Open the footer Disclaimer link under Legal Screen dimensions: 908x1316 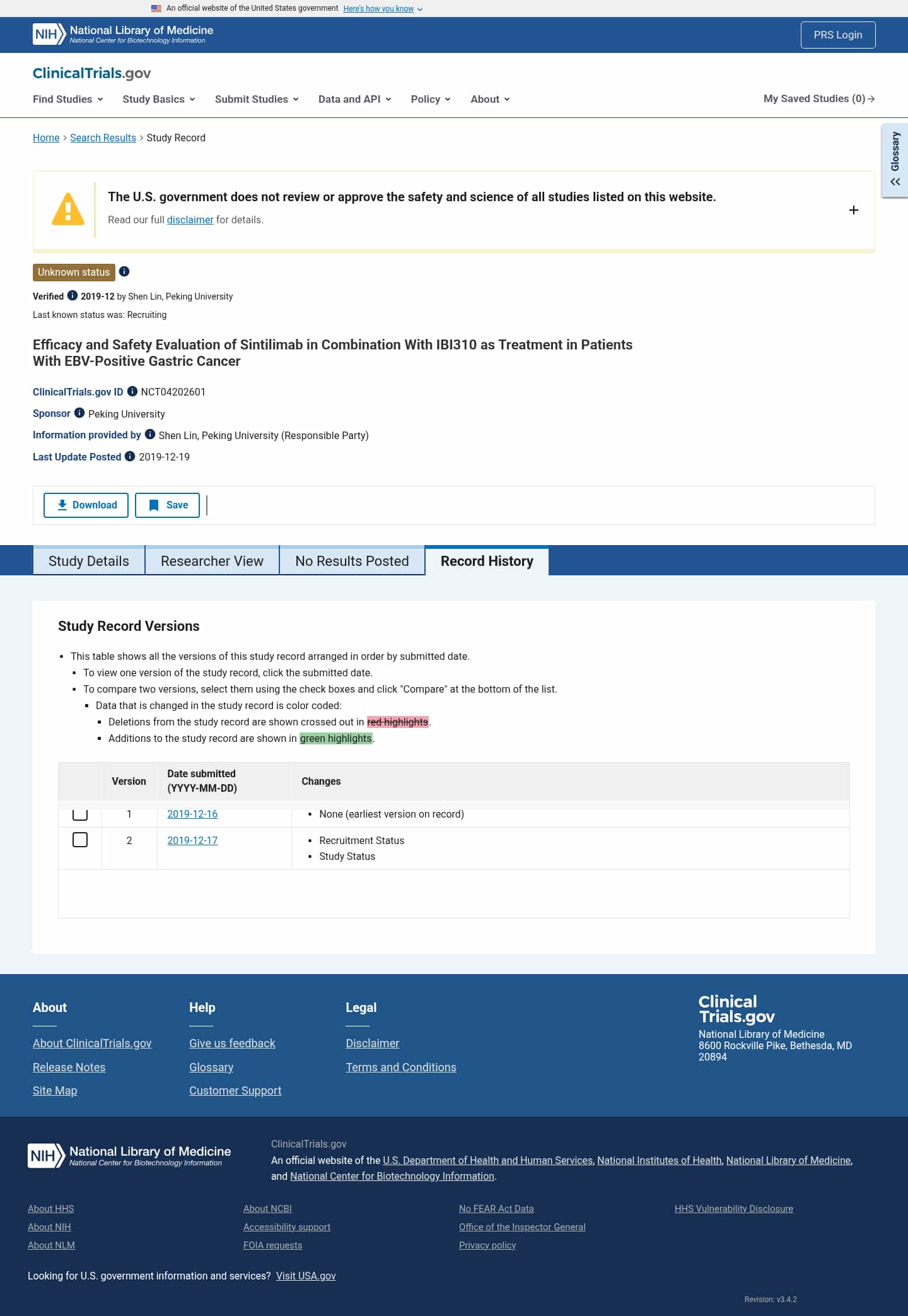[x=372, y=1043]
